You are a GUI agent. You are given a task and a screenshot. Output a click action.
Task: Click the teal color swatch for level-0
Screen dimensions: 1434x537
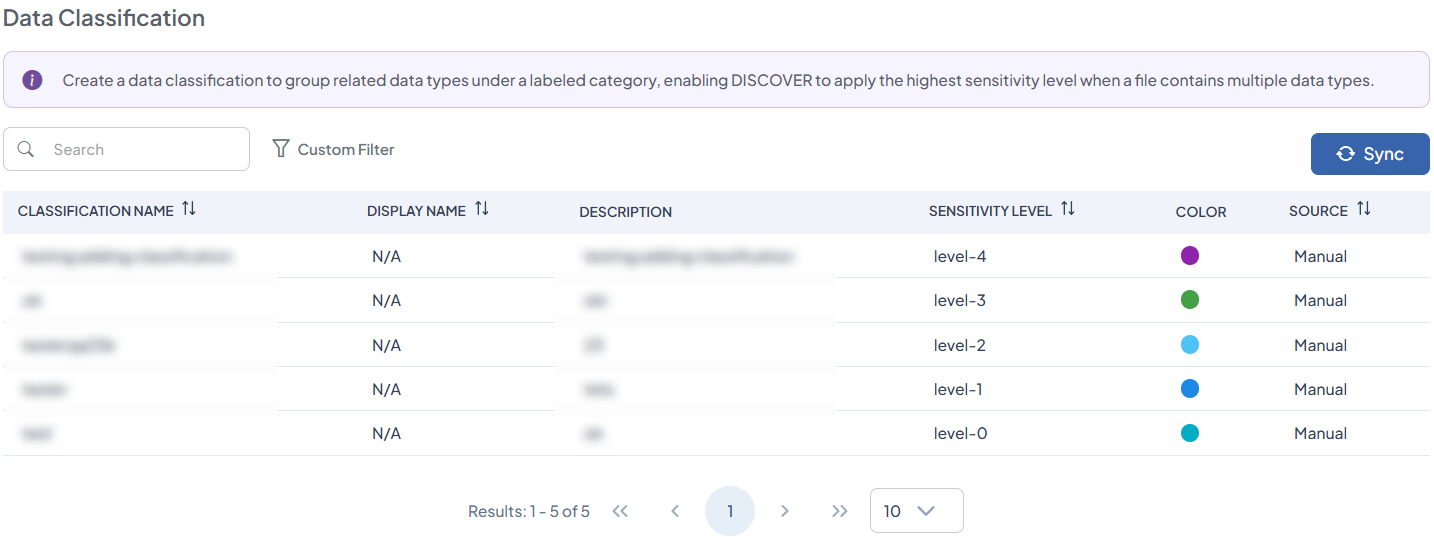pos(1189,433)
